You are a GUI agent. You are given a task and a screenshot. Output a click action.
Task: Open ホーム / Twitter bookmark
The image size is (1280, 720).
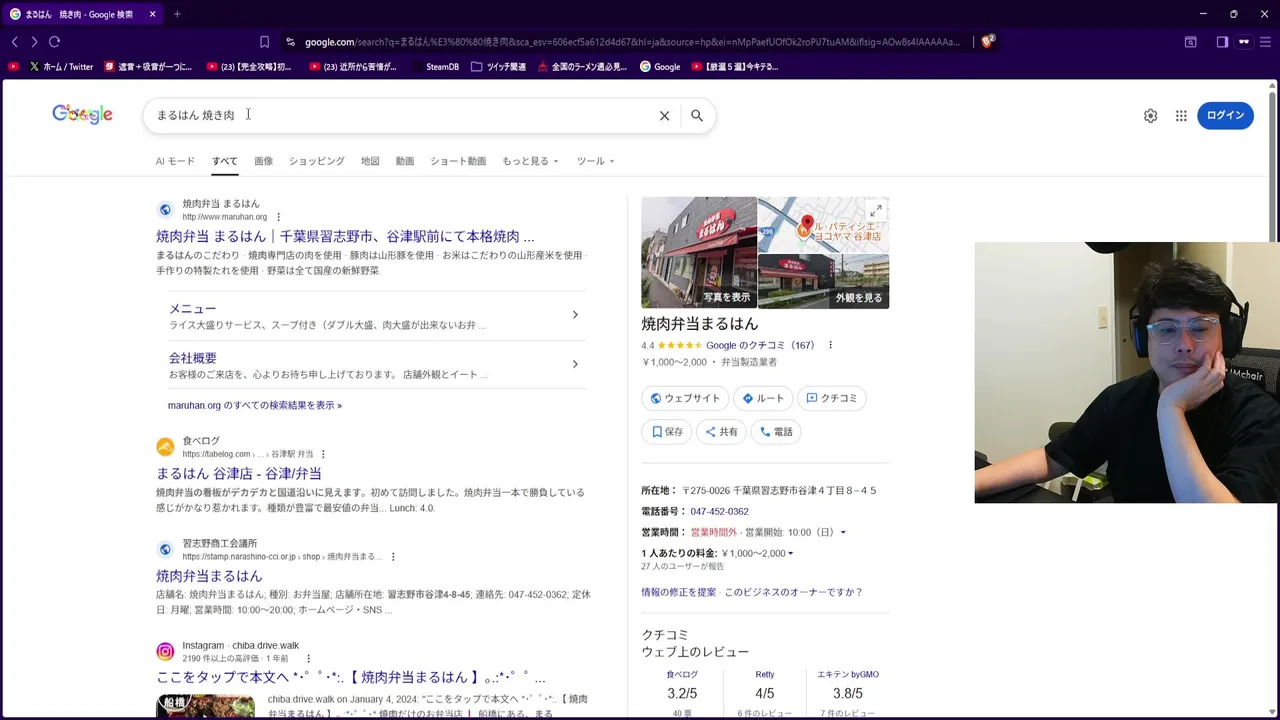[62, 67]
